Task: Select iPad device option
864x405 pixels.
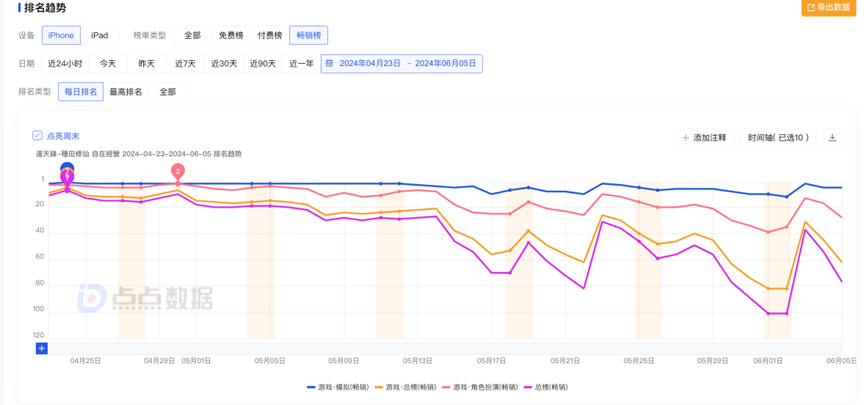Action: (100, 35)
